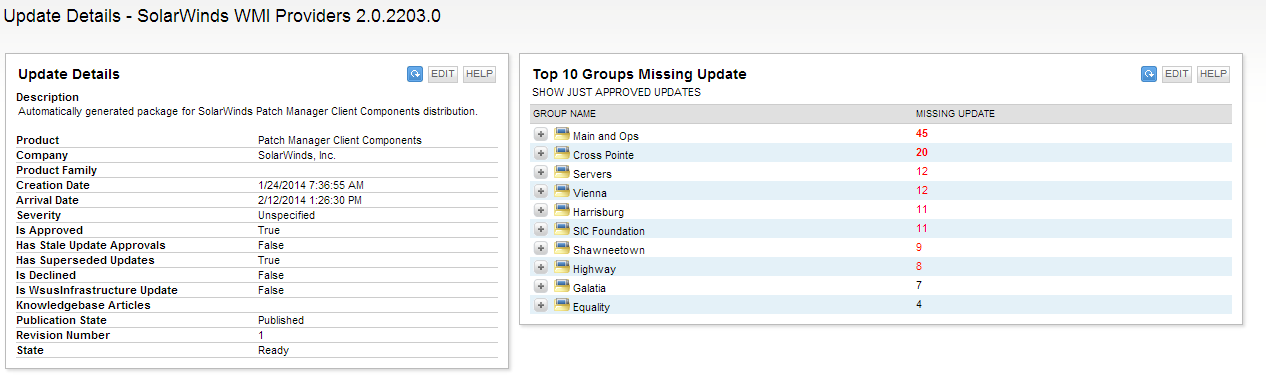Expand the Galatia group row
Viewport: 1266px width, 377px height.
pos(540,287)
